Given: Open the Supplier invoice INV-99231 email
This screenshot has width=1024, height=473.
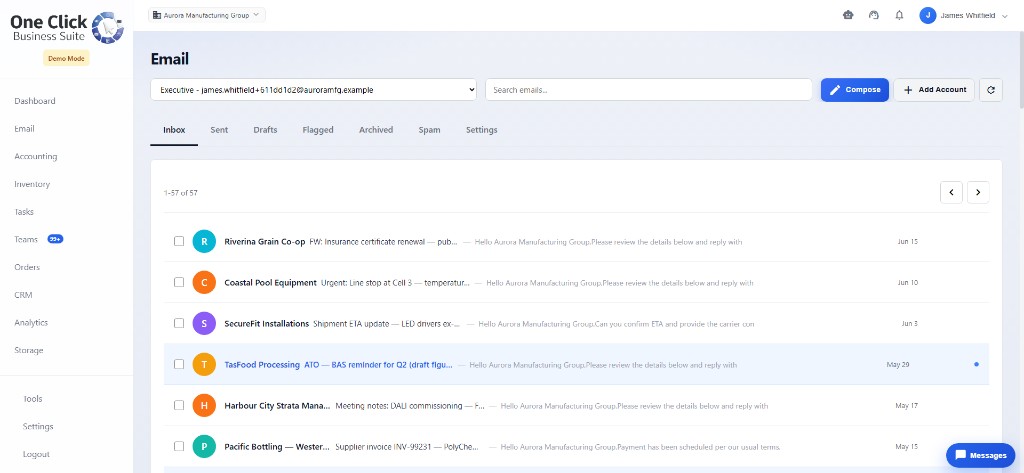Looking at the screenshot, I should pos(407,447).
